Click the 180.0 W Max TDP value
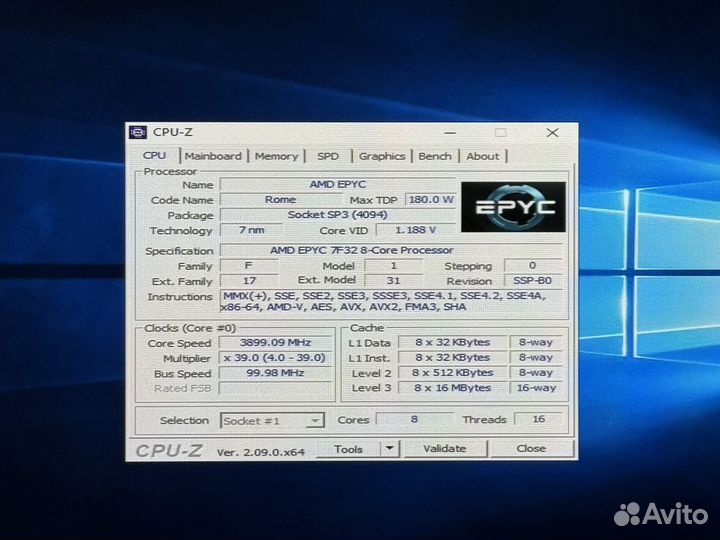This screenshot has height=540, width=720. [x=430, y=200]
